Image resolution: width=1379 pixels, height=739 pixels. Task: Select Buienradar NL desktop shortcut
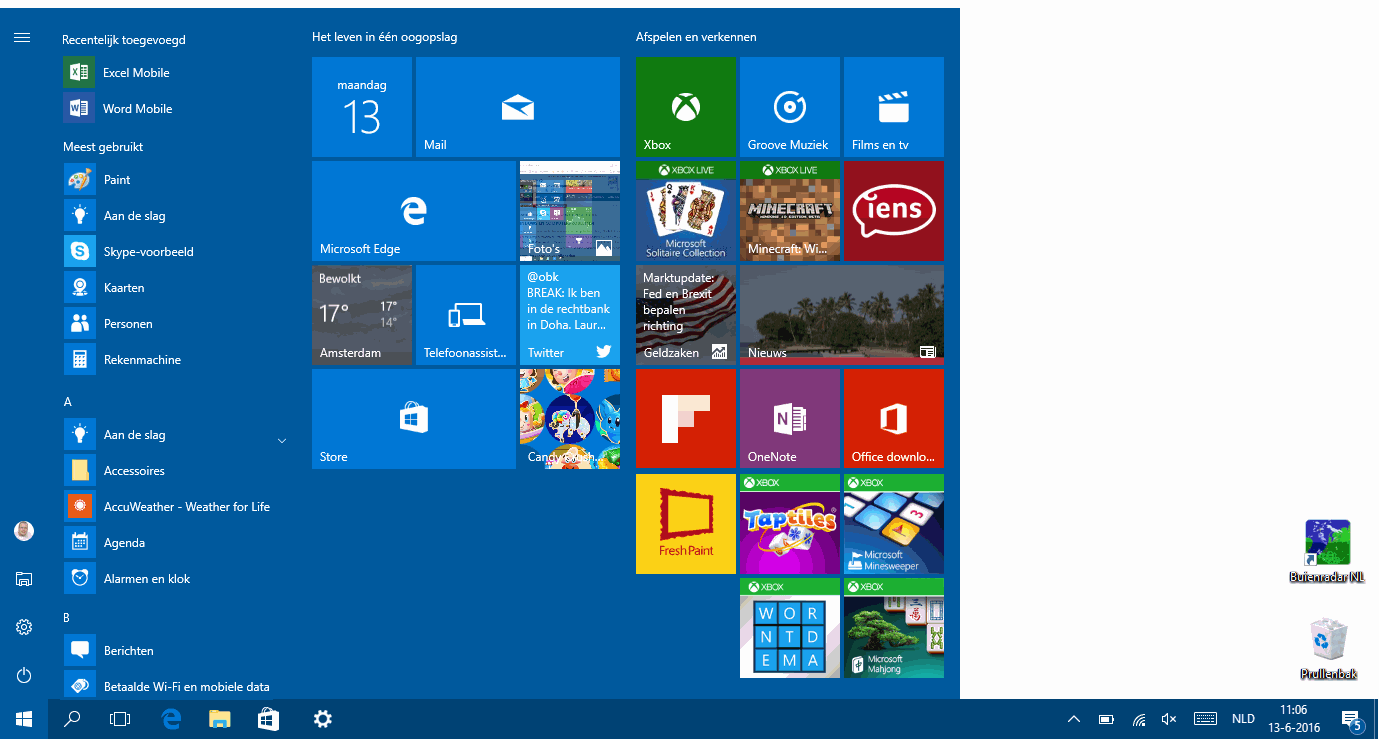tap(1327, 551)
